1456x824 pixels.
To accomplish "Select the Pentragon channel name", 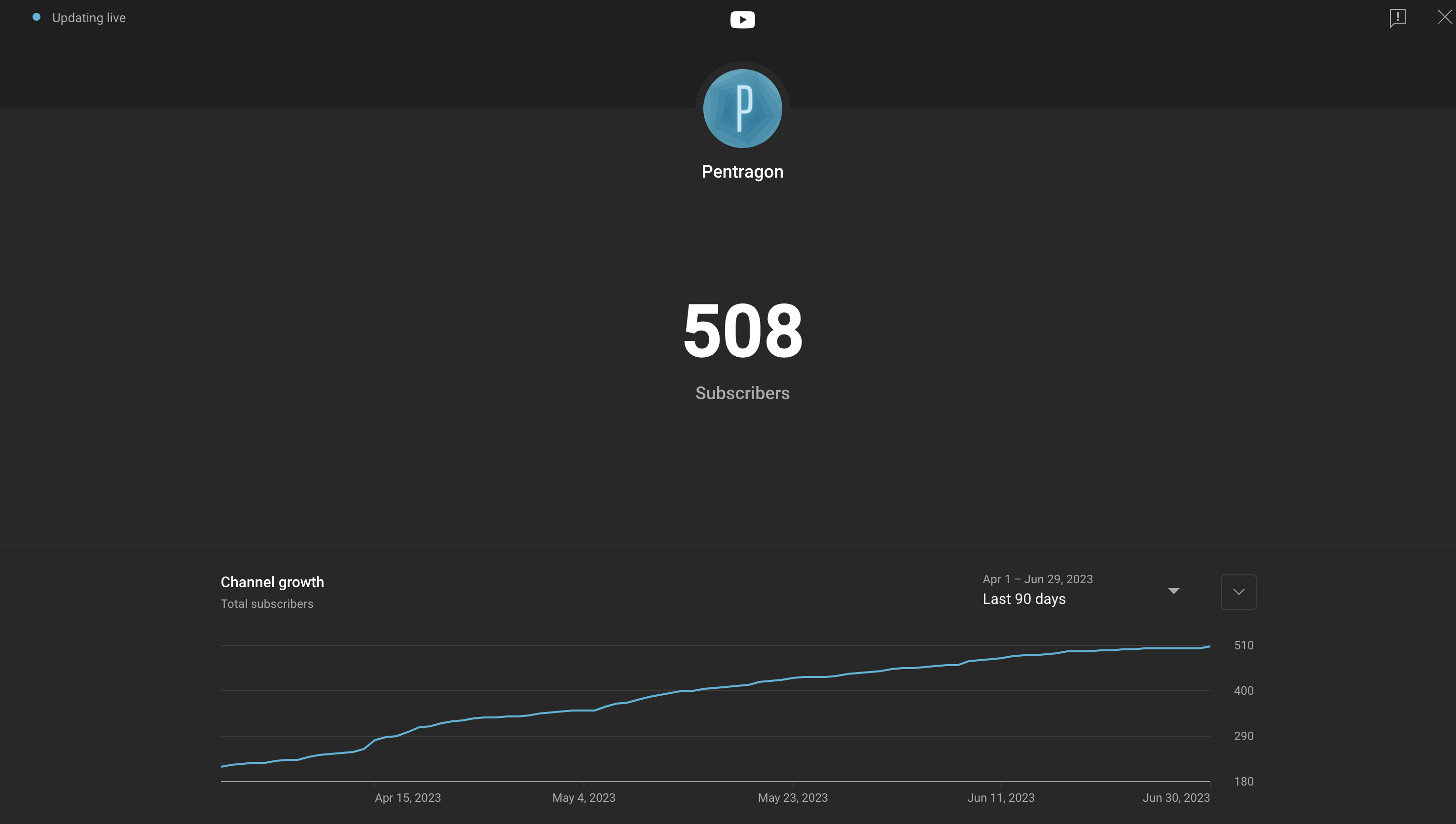I will (x=742, y=172).
